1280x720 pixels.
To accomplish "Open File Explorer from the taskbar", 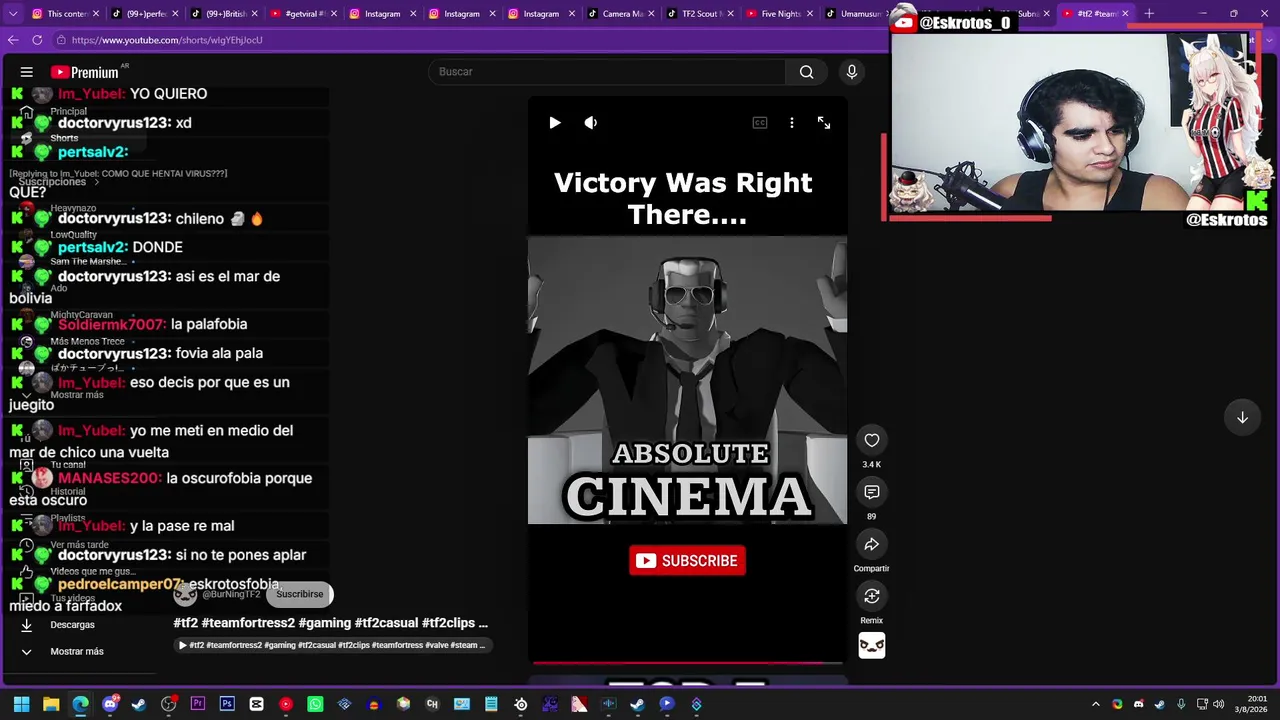I will tap(51, 704).
